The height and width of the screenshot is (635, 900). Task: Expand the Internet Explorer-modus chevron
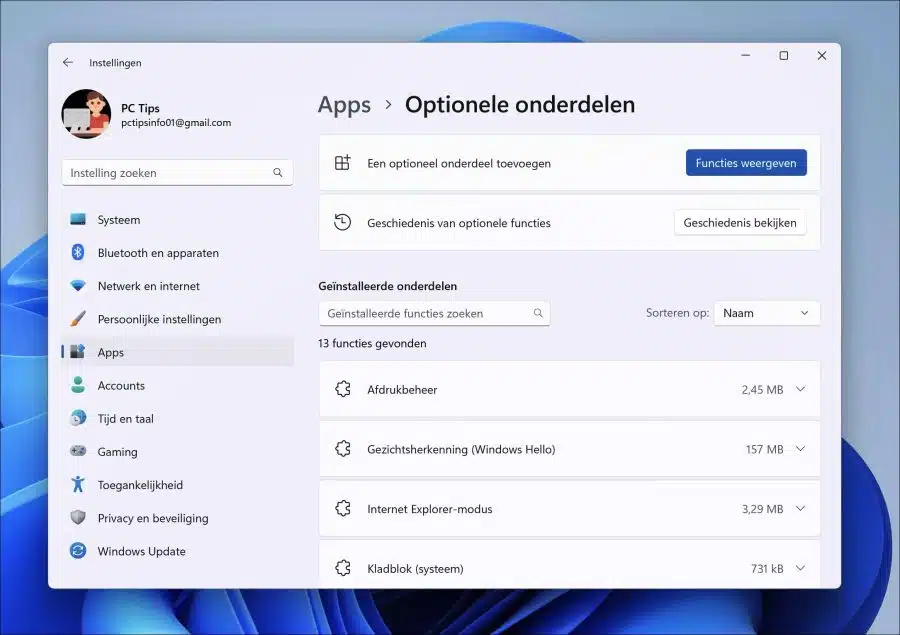pos(801,509)
